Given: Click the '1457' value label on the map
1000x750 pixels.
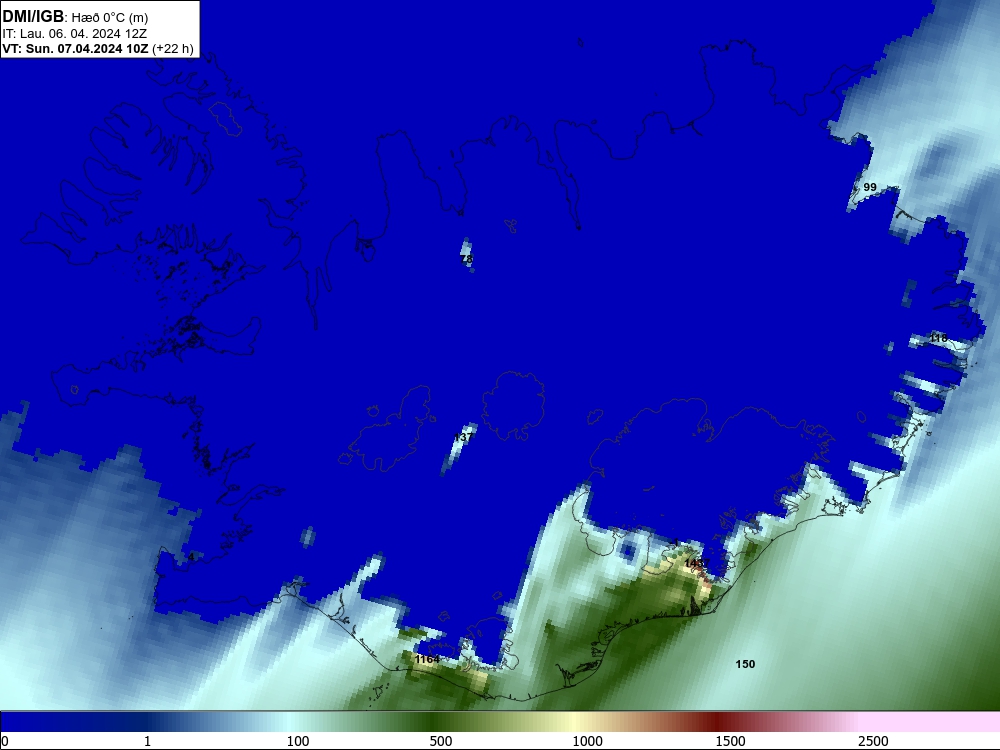Looking at the screenshot, I should point(697,563).
